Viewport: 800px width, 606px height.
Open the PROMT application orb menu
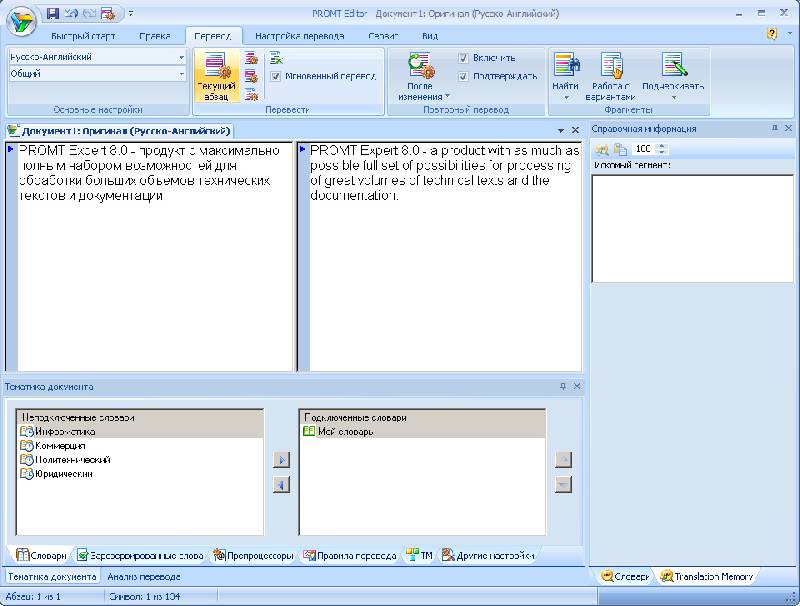(21, 21)
